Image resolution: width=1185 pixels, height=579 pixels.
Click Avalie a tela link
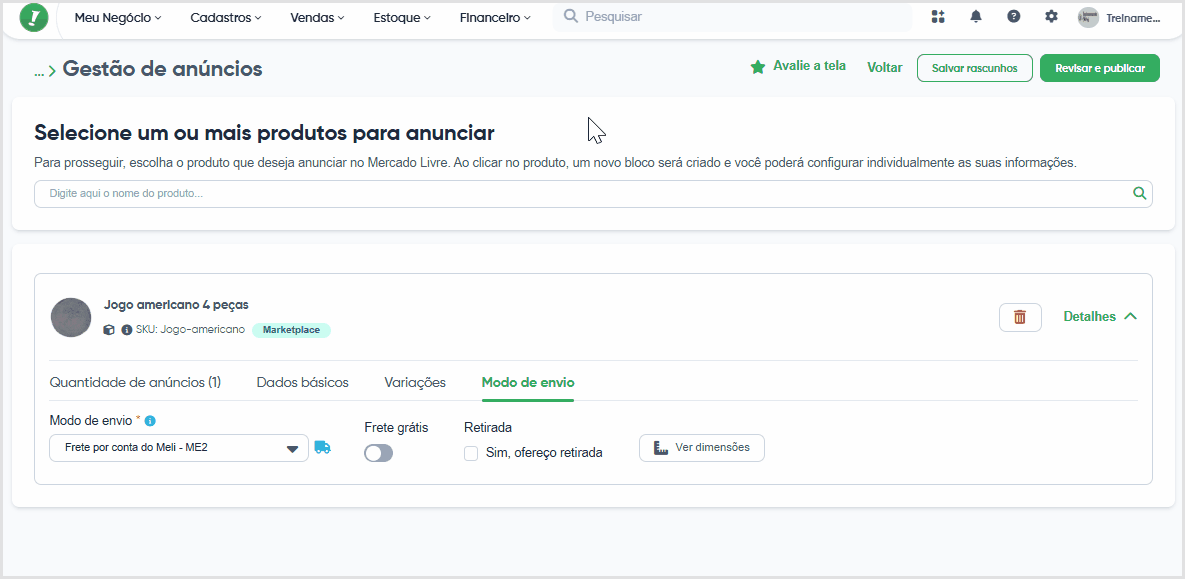(809, 66)
